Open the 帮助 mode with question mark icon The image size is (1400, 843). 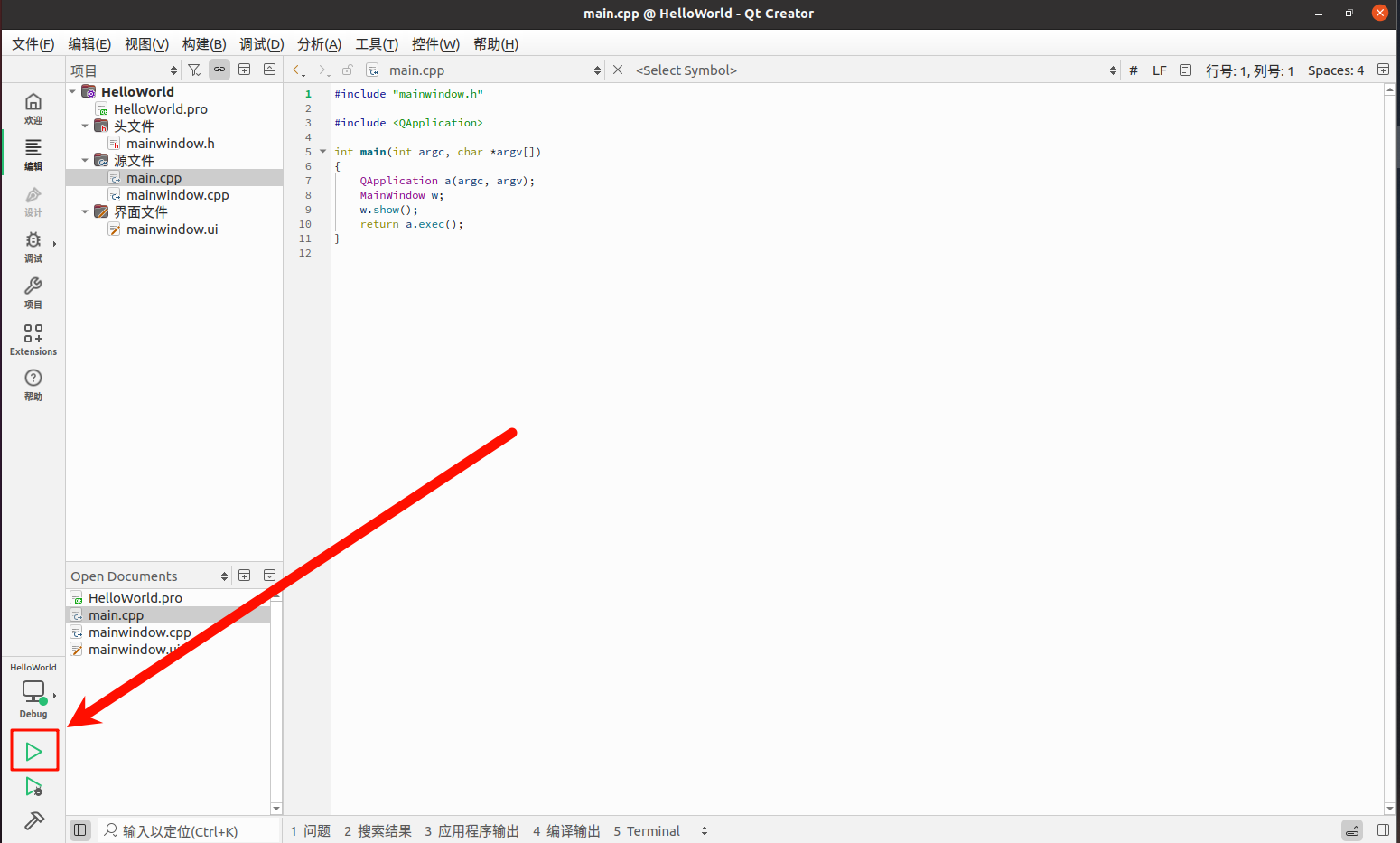pyautogui.click(x=33, y=384)
